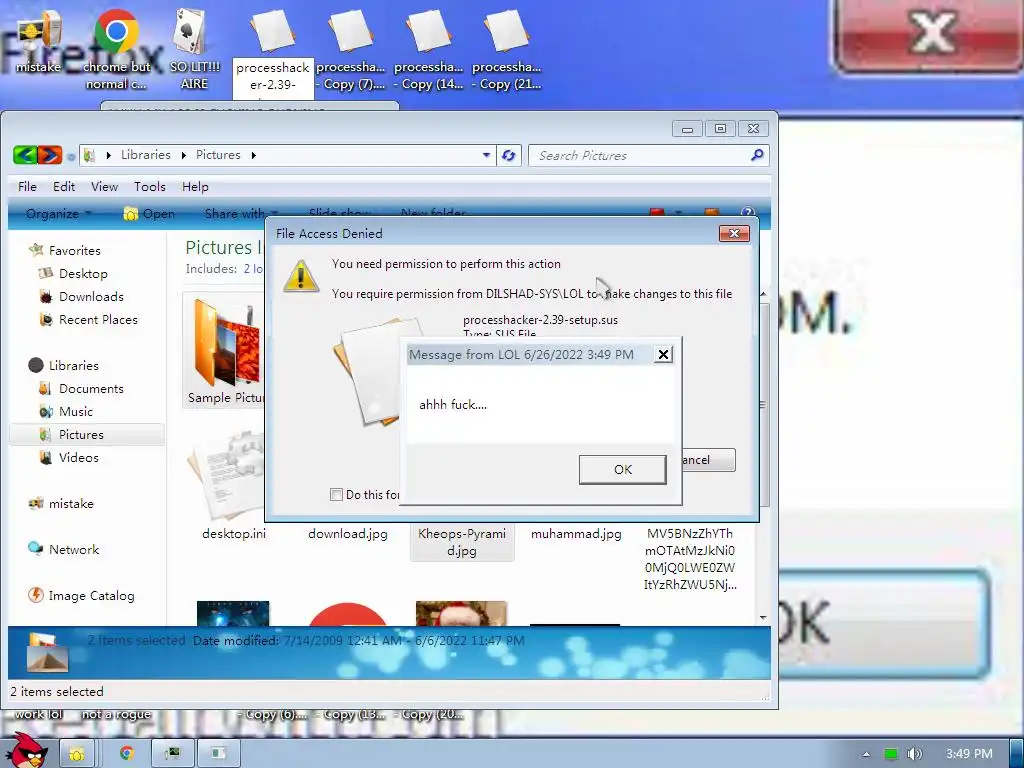Select Videos library

pos(78,458)
